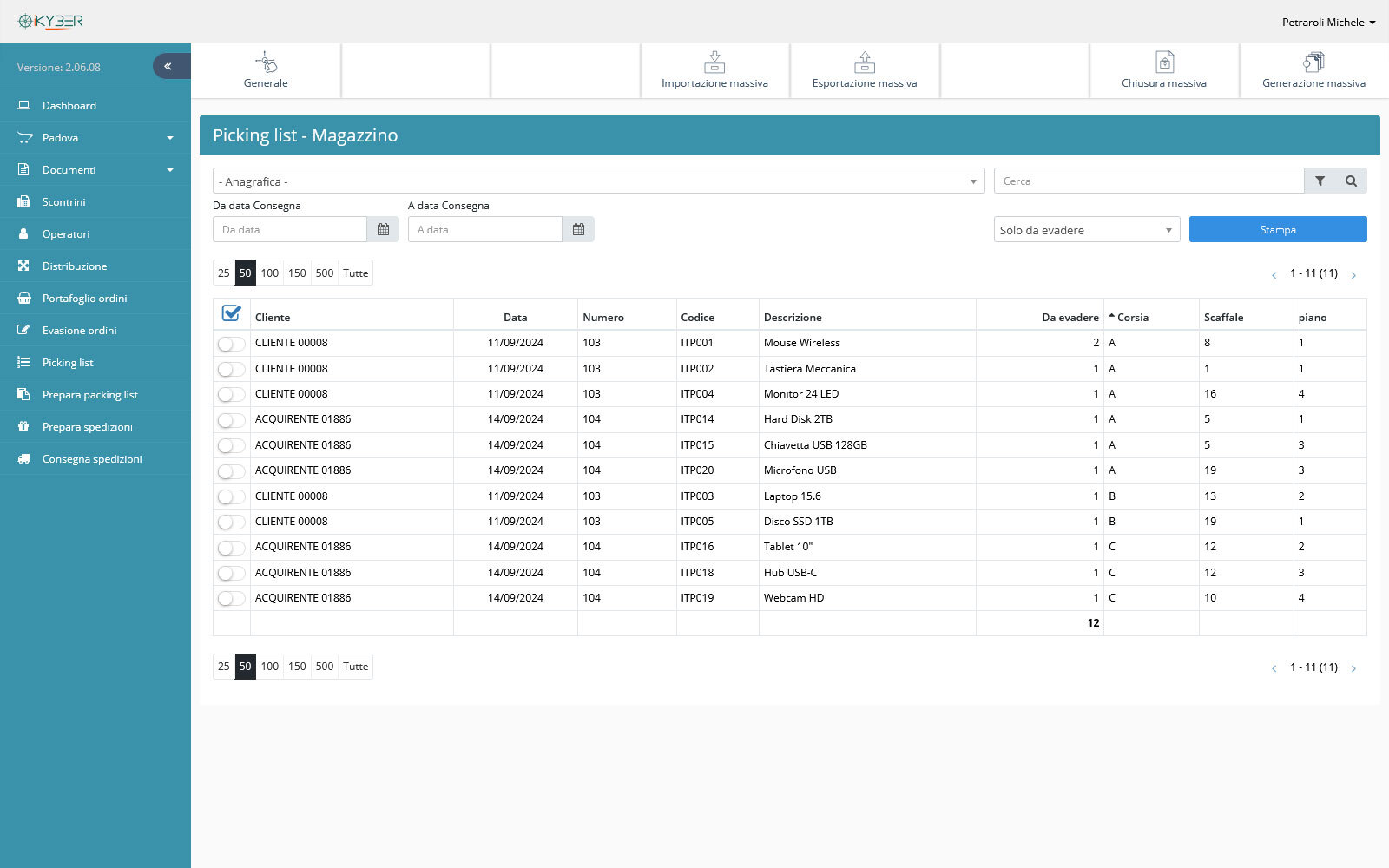1389x868 pixels.
Task: Expand the Padova sidebar menu
Action: pyautogui.click(x=95, y=137)
